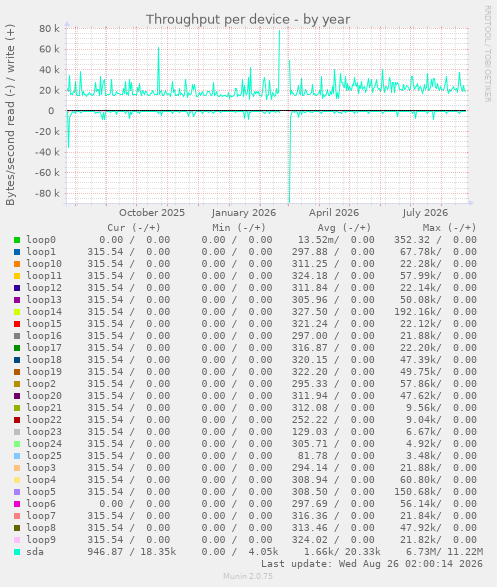
Task: Click the loop9 legend label
Action: point(41,539)
